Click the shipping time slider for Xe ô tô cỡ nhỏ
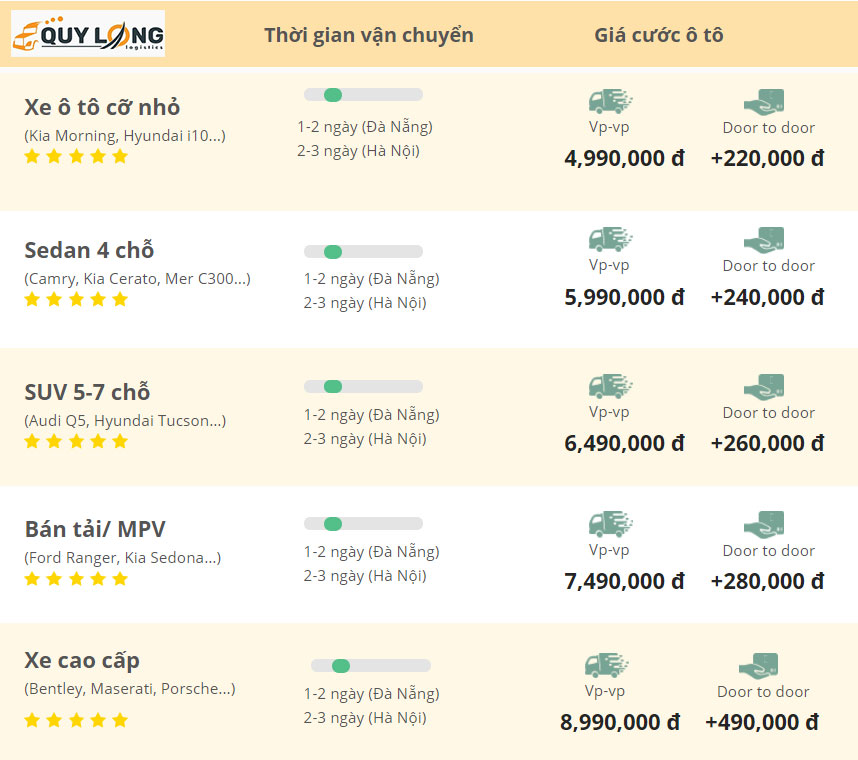The height and width of the screenshot is (760, 858). click(363, 95)
